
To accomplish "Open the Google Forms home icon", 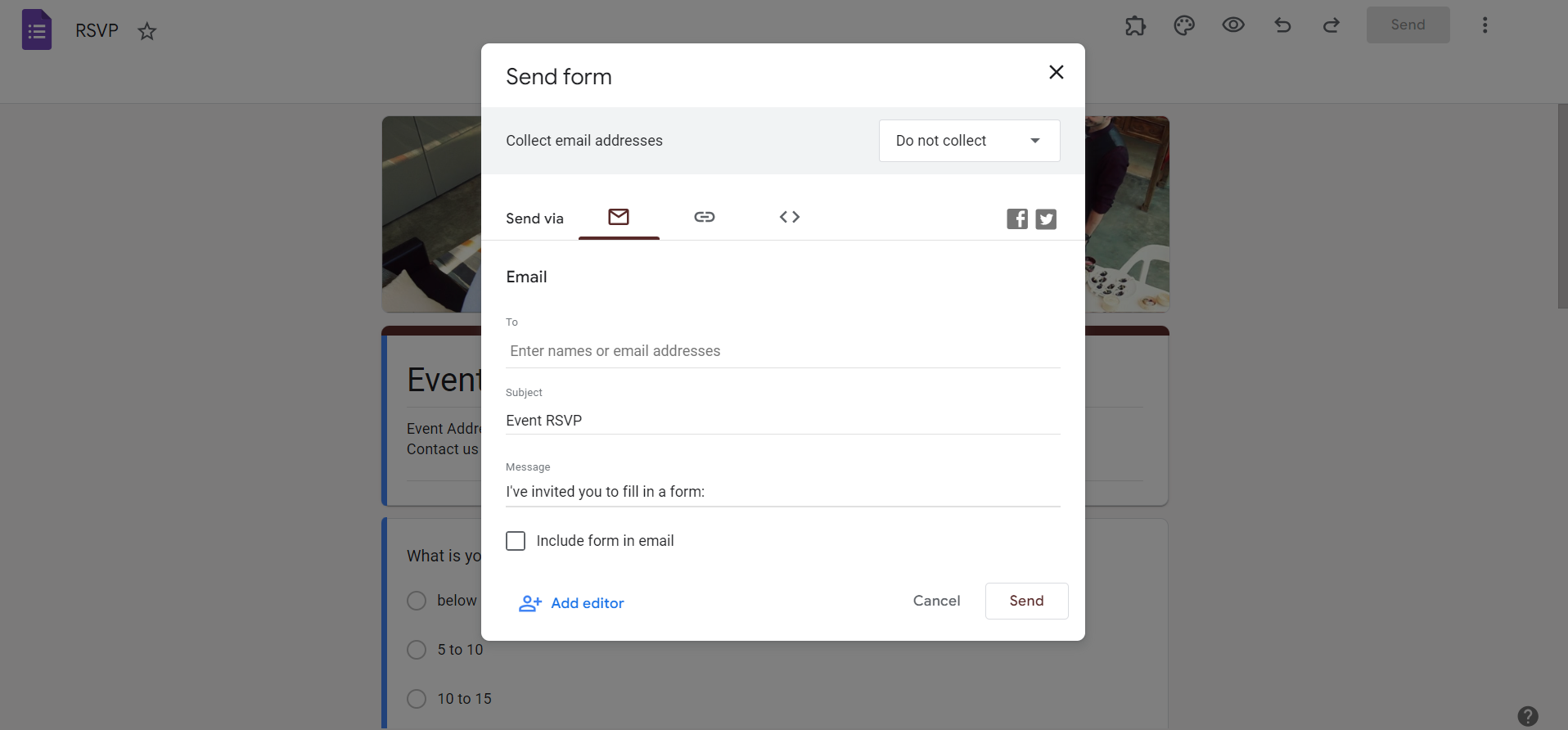I will [37, 30].
